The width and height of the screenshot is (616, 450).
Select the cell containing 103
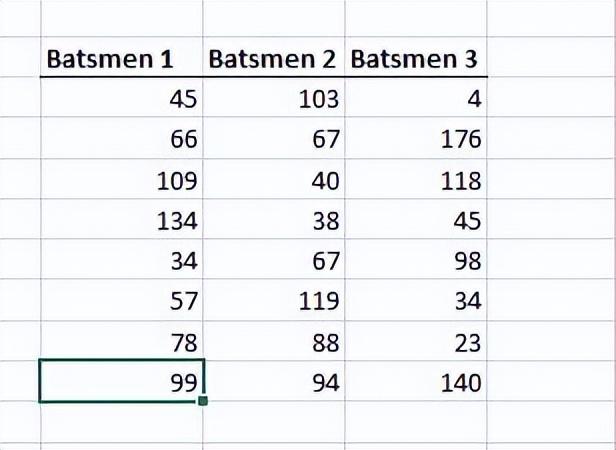[x=274, y=97]
